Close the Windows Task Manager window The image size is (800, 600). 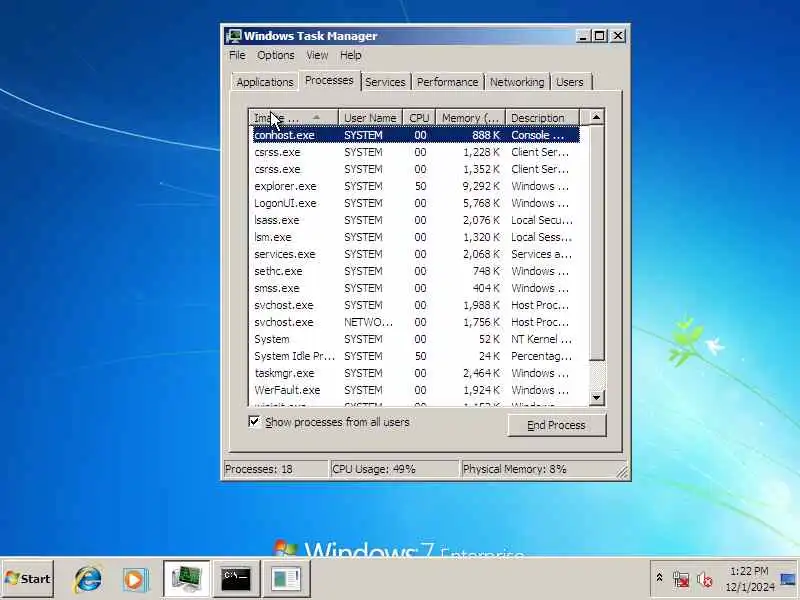(617, 36)
